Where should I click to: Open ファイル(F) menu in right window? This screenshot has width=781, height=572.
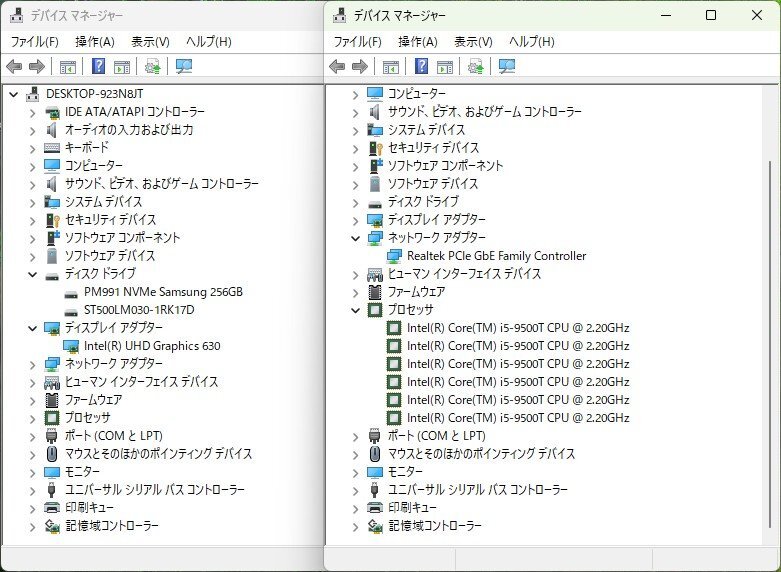(358, 41)
